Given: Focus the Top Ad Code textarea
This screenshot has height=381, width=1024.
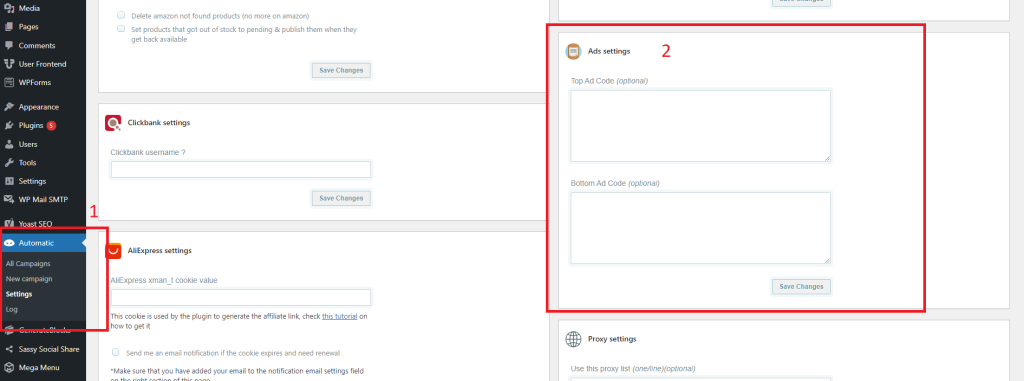Looking at the screenshot, I should [x=701, y=125].
